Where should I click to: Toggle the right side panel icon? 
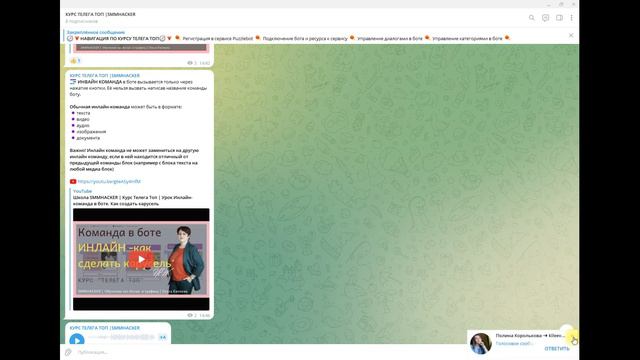[559, 18]
